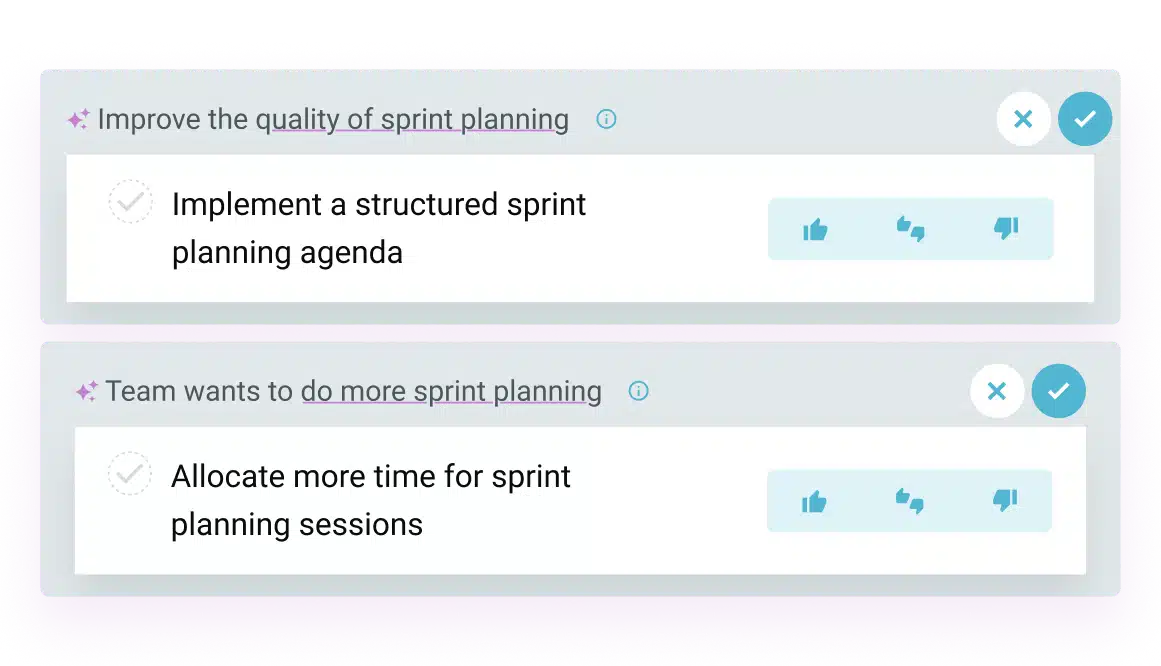Screen dimensions: 1161x666
Task: Open underlined 'do more sprint planning' link
Action: click(x=451, y=391)
